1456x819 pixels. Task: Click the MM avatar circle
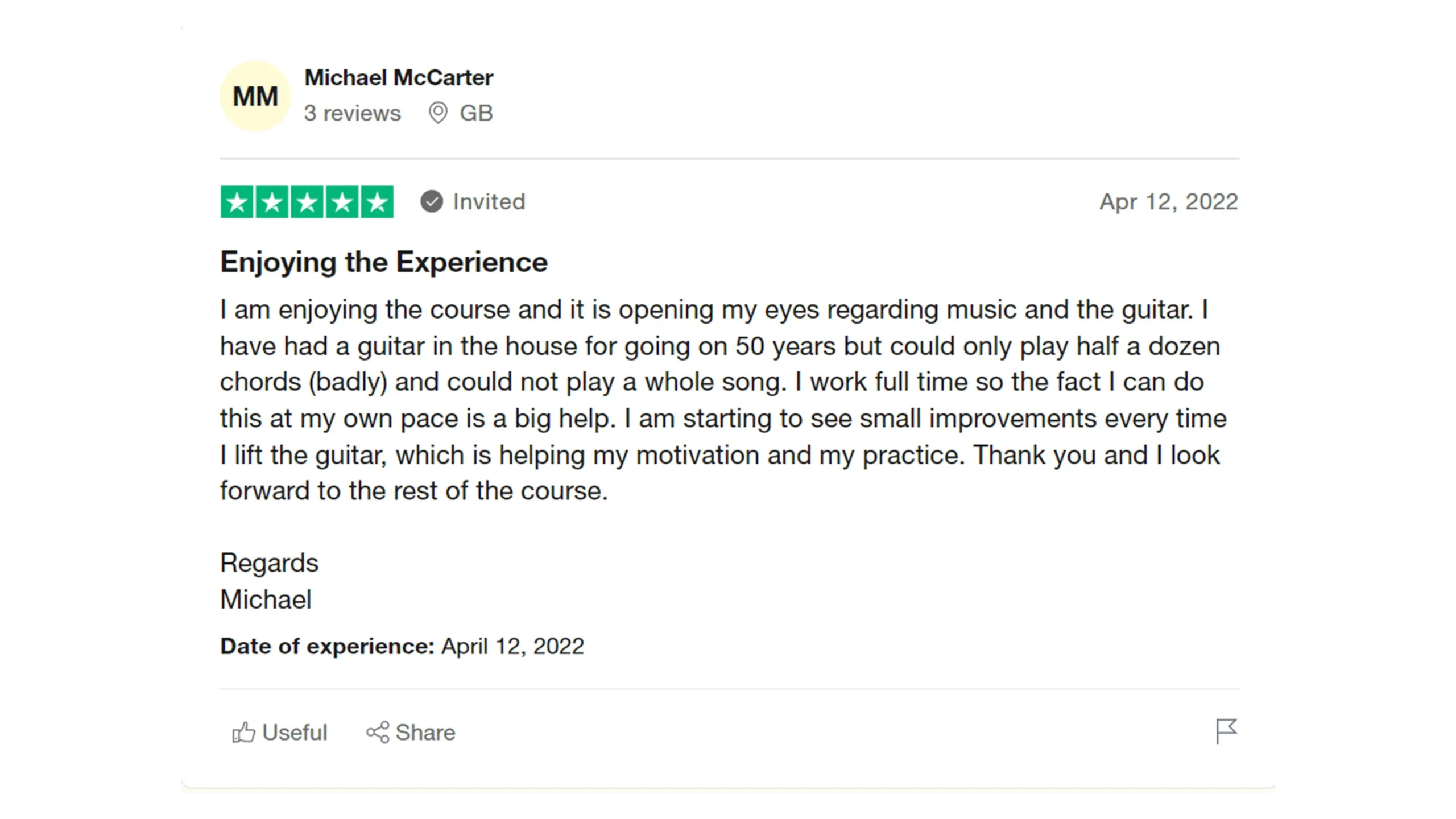click(255, 96)
